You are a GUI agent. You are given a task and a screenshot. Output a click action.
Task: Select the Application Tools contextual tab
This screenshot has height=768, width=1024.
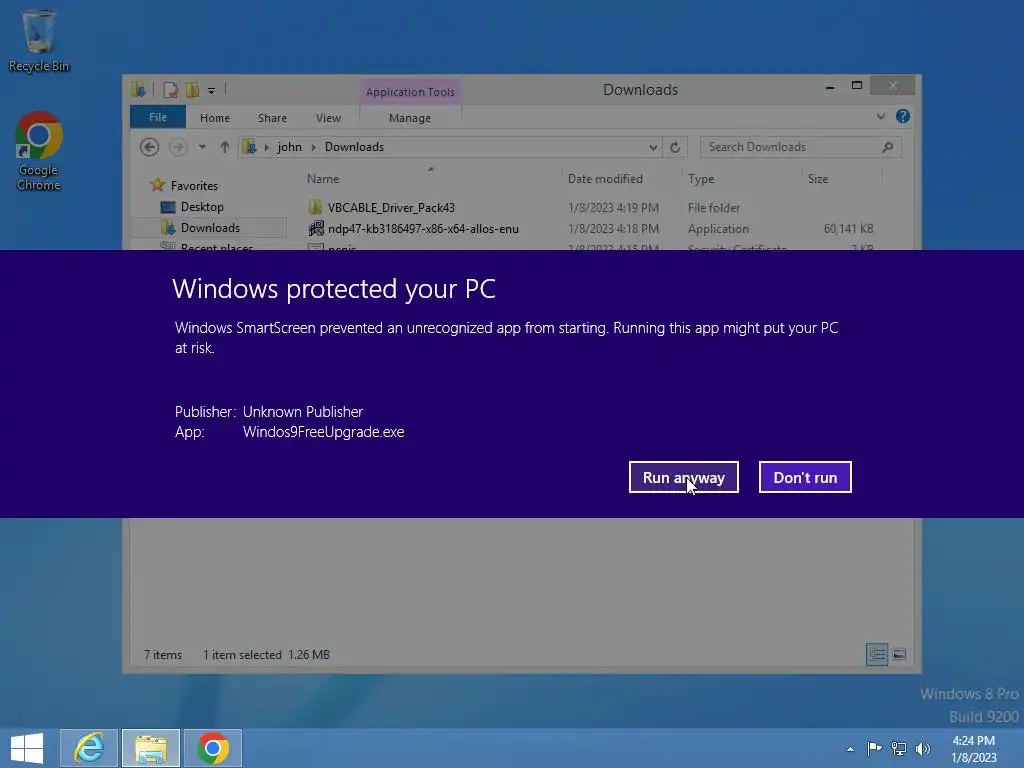click(x=410, y=92)
